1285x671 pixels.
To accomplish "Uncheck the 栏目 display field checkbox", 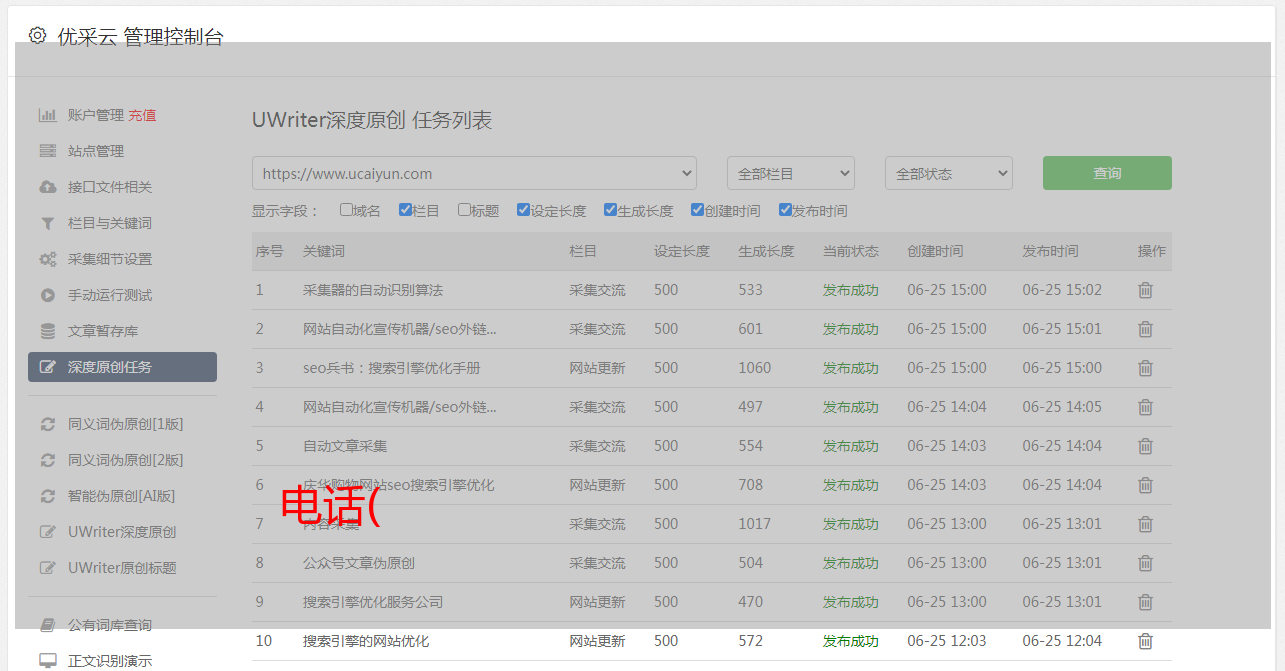I will (405, 210).
